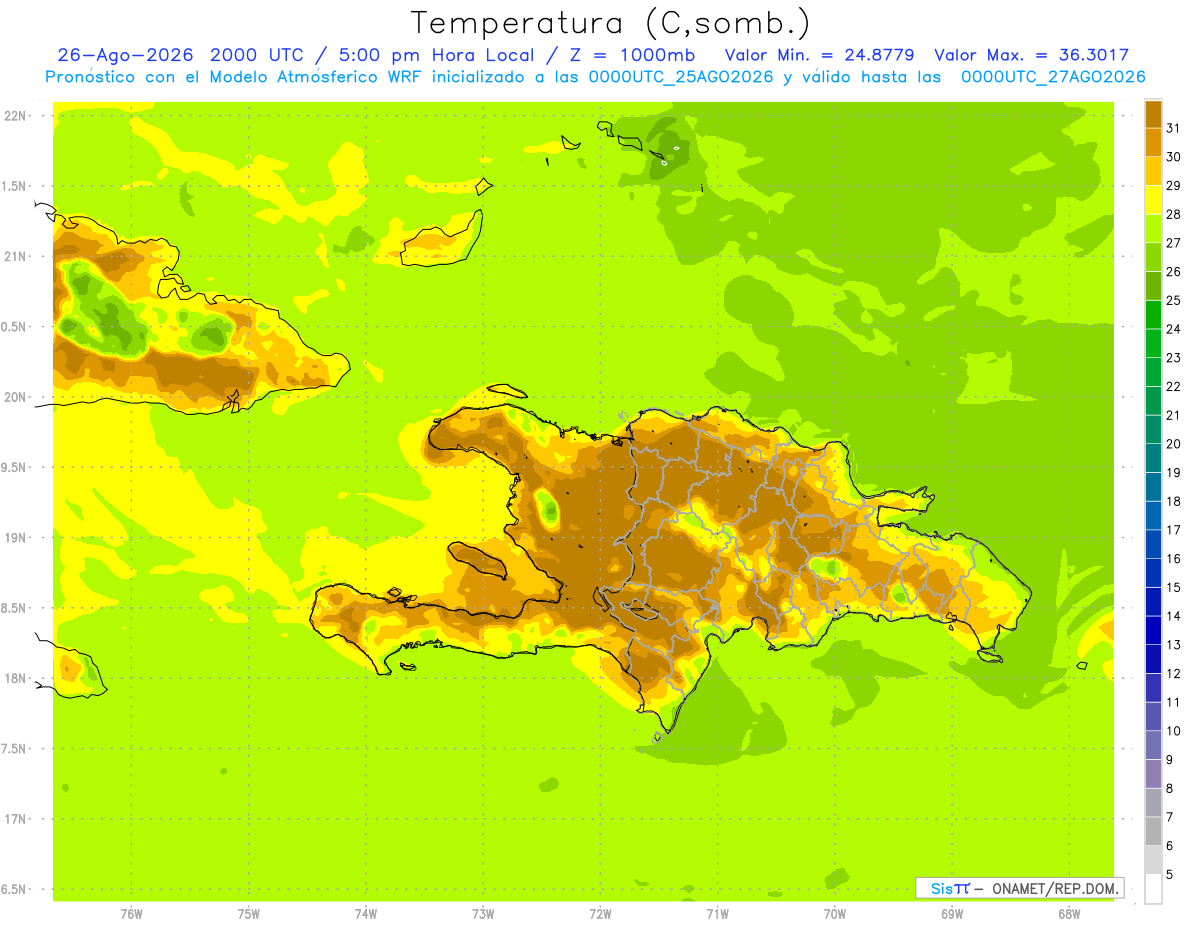Click colorbar label "28"
Image resolution: width=1200 pixels, height=927 pixels.
[1174, 214]
